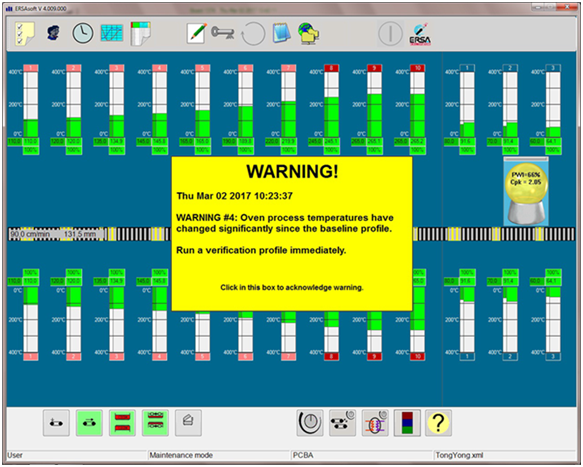Click the PWI crystal ball indicator
The image size is (583, 467).
click(526, 191)
